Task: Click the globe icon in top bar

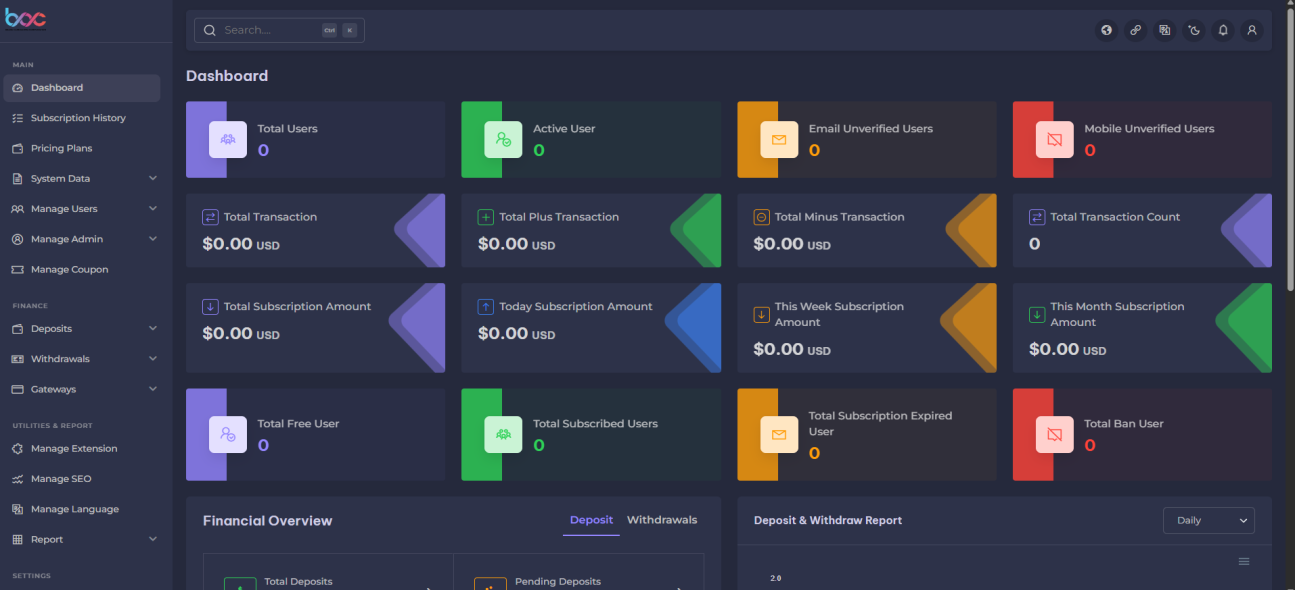Action: point(1107,30)
